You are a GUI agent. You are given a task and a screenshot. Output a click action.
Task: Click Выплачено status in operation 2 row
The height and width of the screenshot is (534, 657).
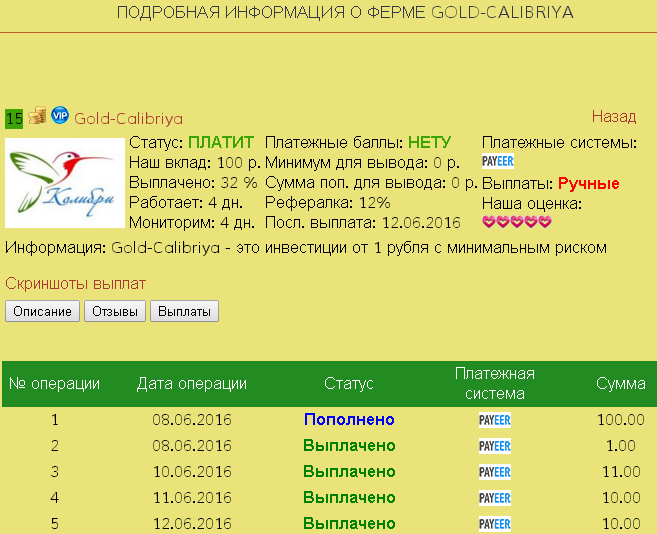[349, 446]
